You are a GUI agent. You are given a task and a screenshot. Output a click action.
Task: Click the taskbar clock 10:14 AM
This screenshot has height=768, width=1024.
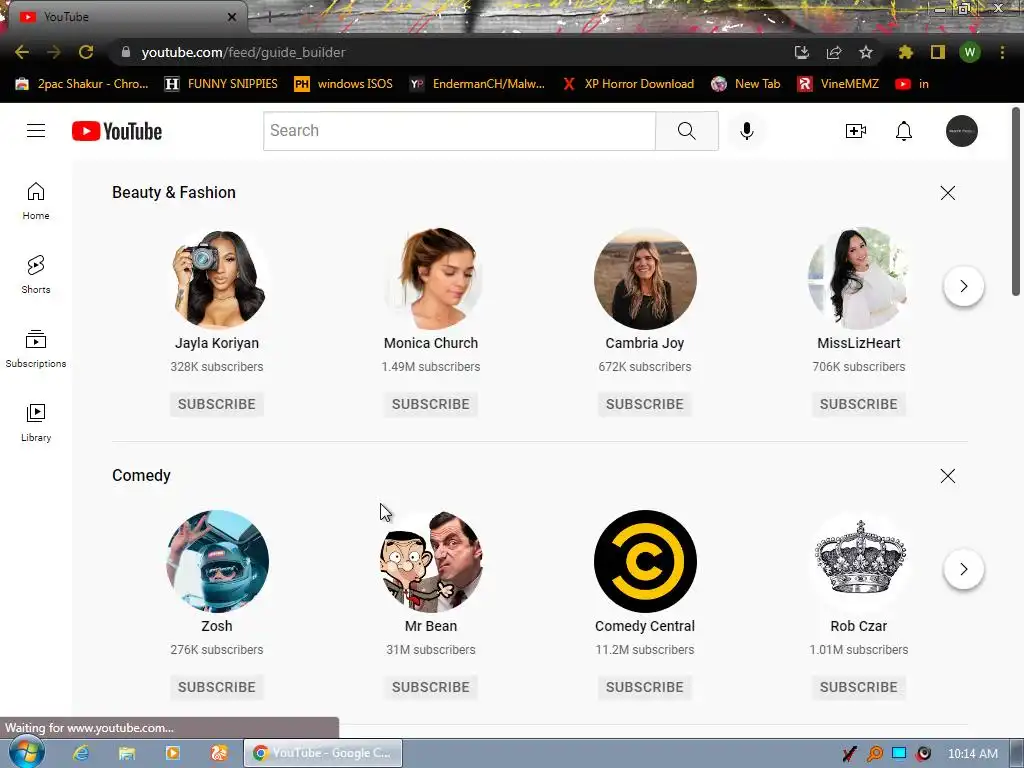click(x=972, y=754)
